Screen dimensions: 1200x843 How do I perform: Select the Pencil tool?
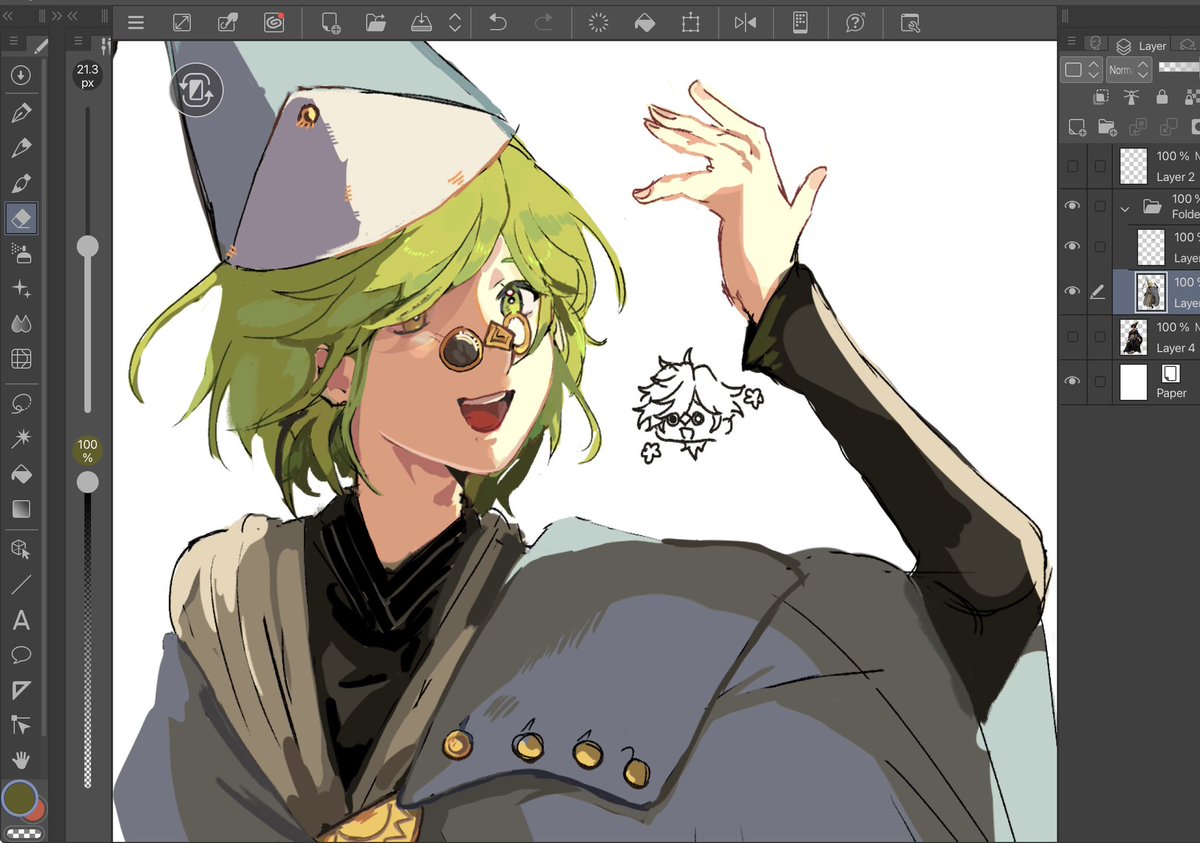pyautogui.click(x=20, y=148)
